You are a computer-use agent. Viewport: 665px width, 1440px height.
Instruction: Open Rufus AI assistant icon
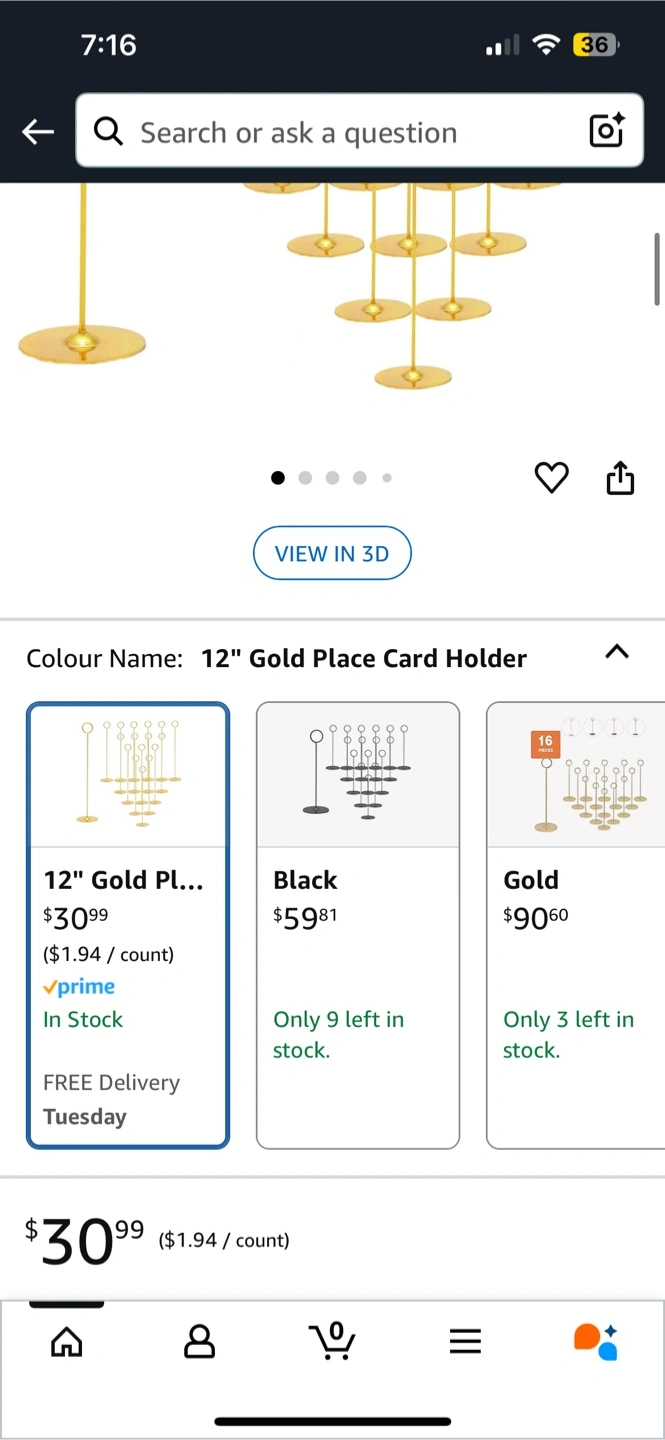coord(596,1341)
